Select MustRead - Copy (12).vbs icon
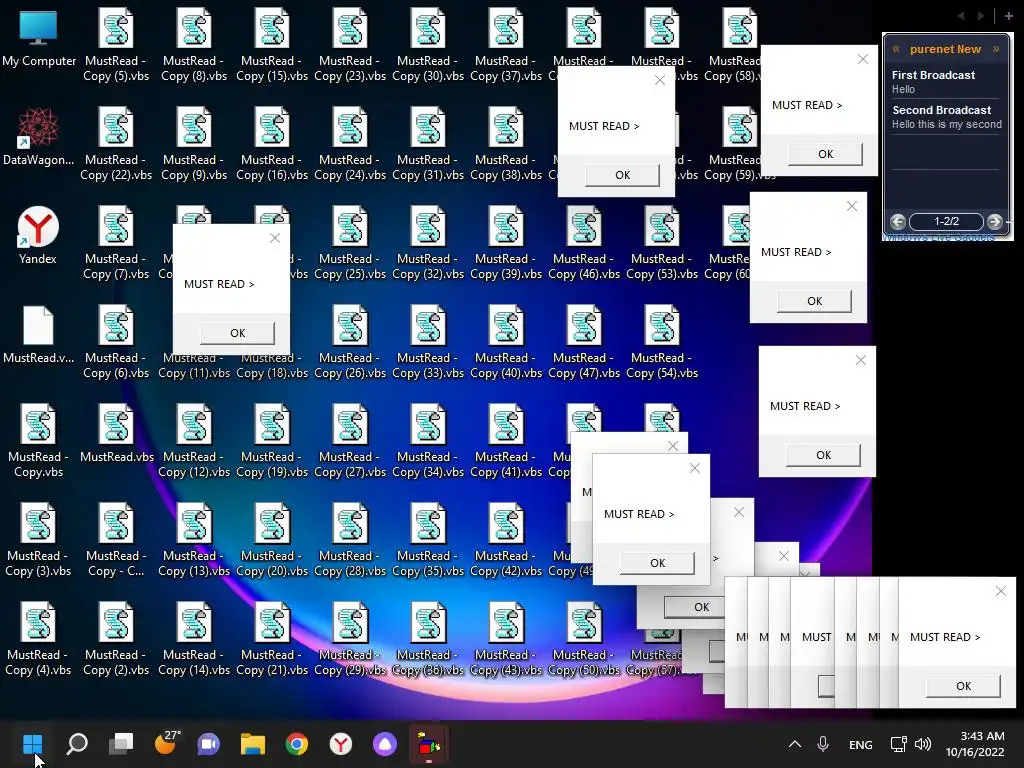The height and width of the screenshot is (768, 1024). [194, 441]
